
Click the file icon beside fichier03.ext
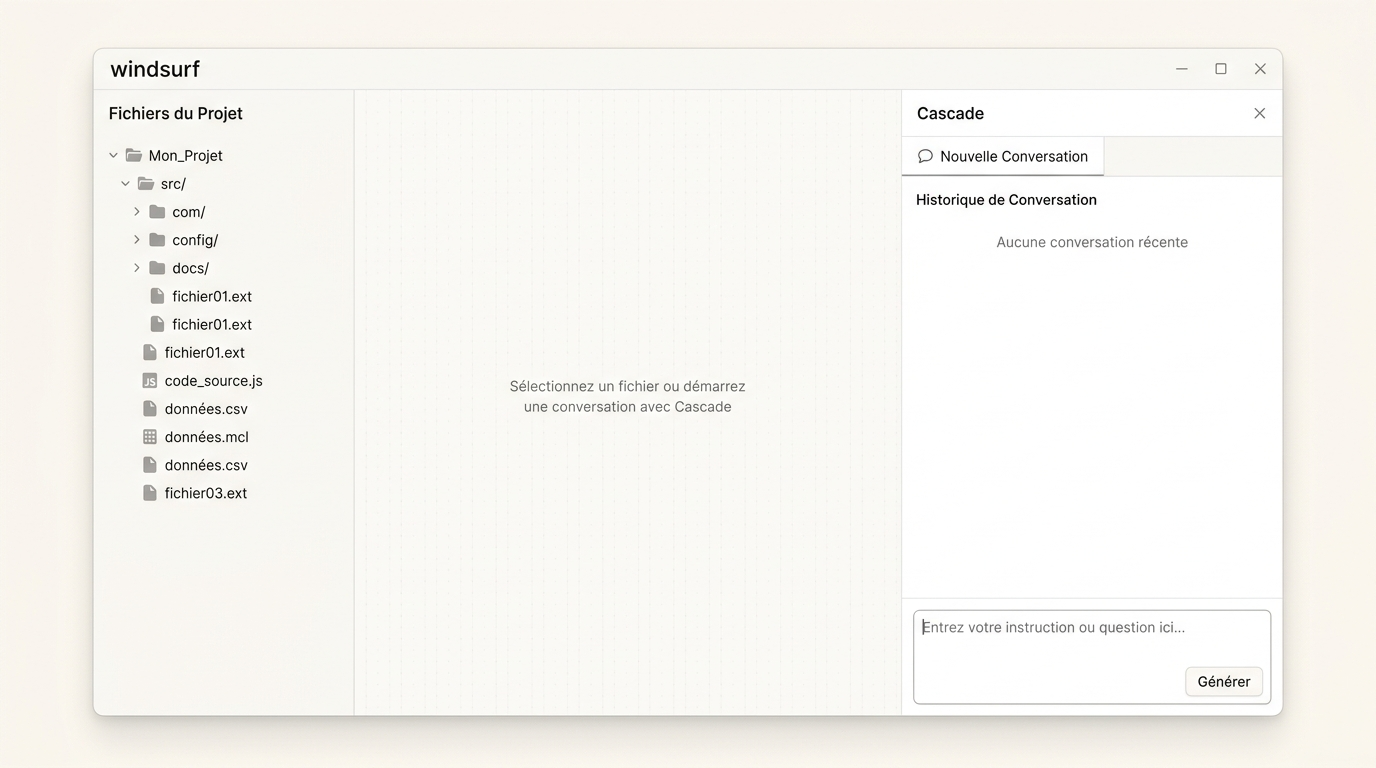150,493
